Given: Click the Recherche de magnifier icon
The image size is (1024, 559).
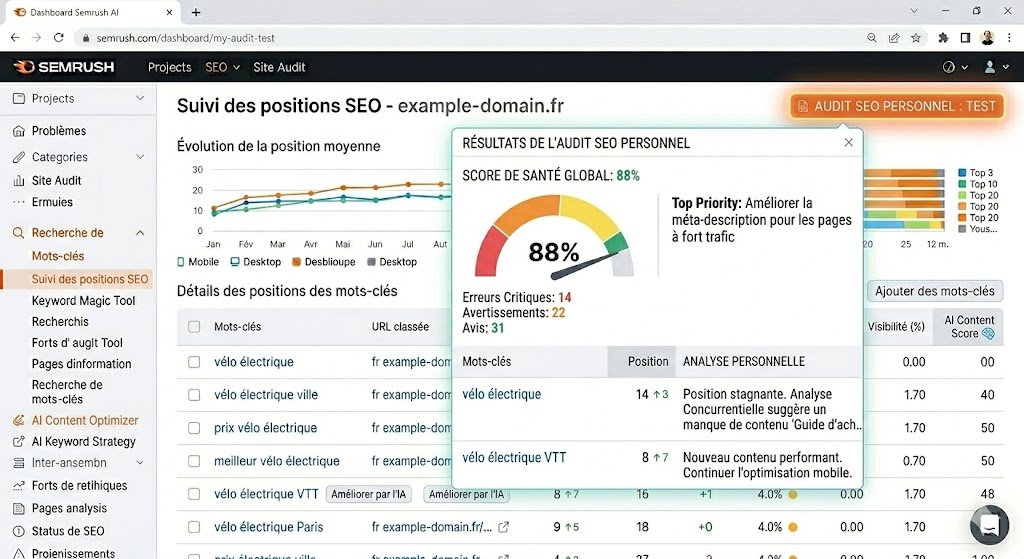Looking at the screenshot, I should tap(19, 233).
